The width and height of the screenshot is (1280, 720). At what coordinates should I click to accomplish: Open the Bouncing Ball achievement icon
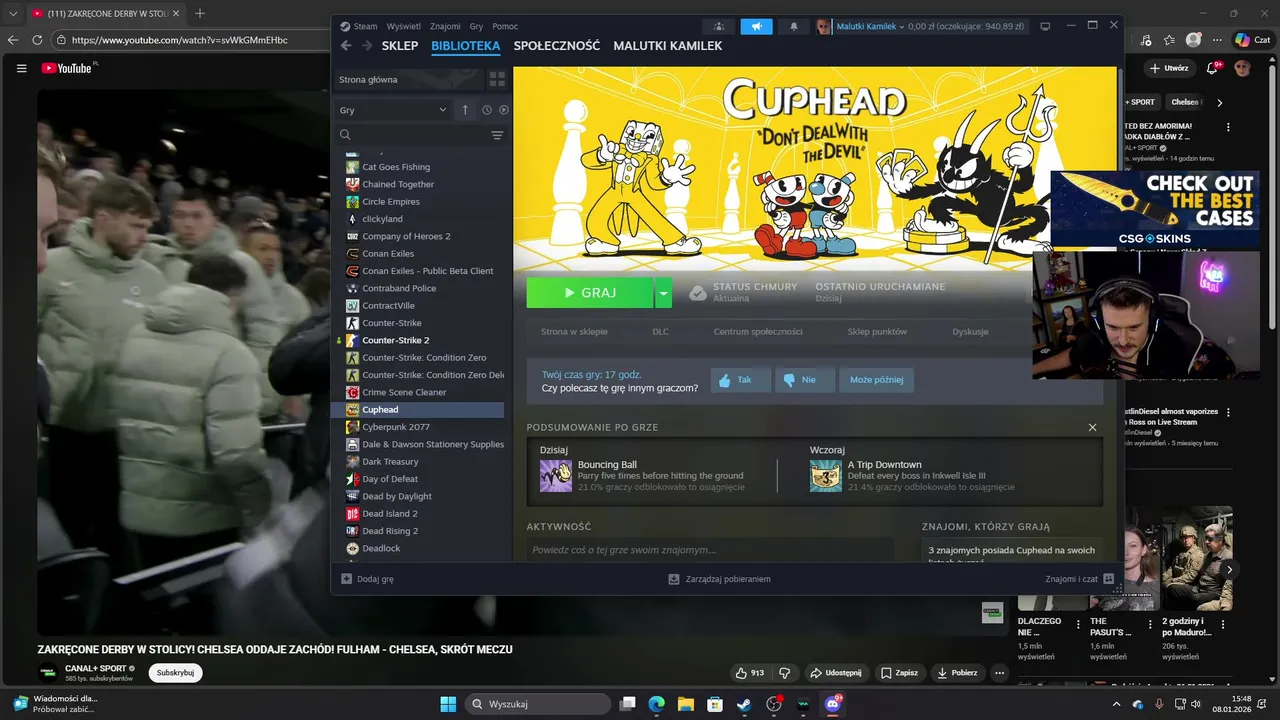point(556,476)
